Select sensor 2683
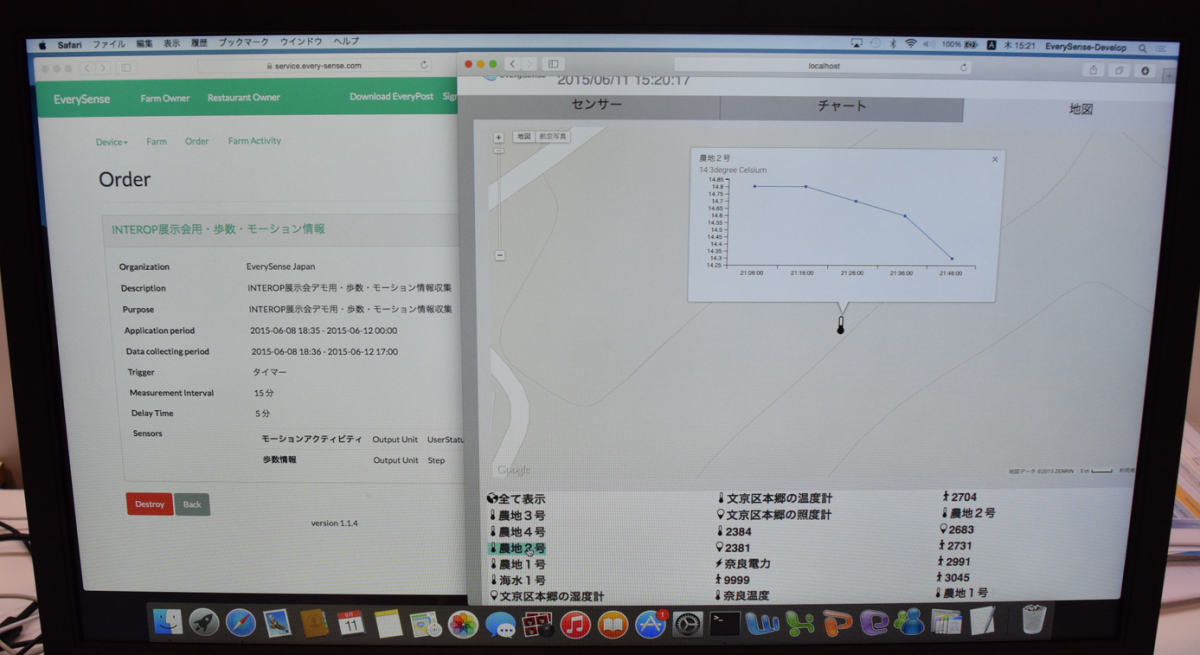The height and width of the screenshot is (655, 1200). pyautogui.click(x=958, y=529)
